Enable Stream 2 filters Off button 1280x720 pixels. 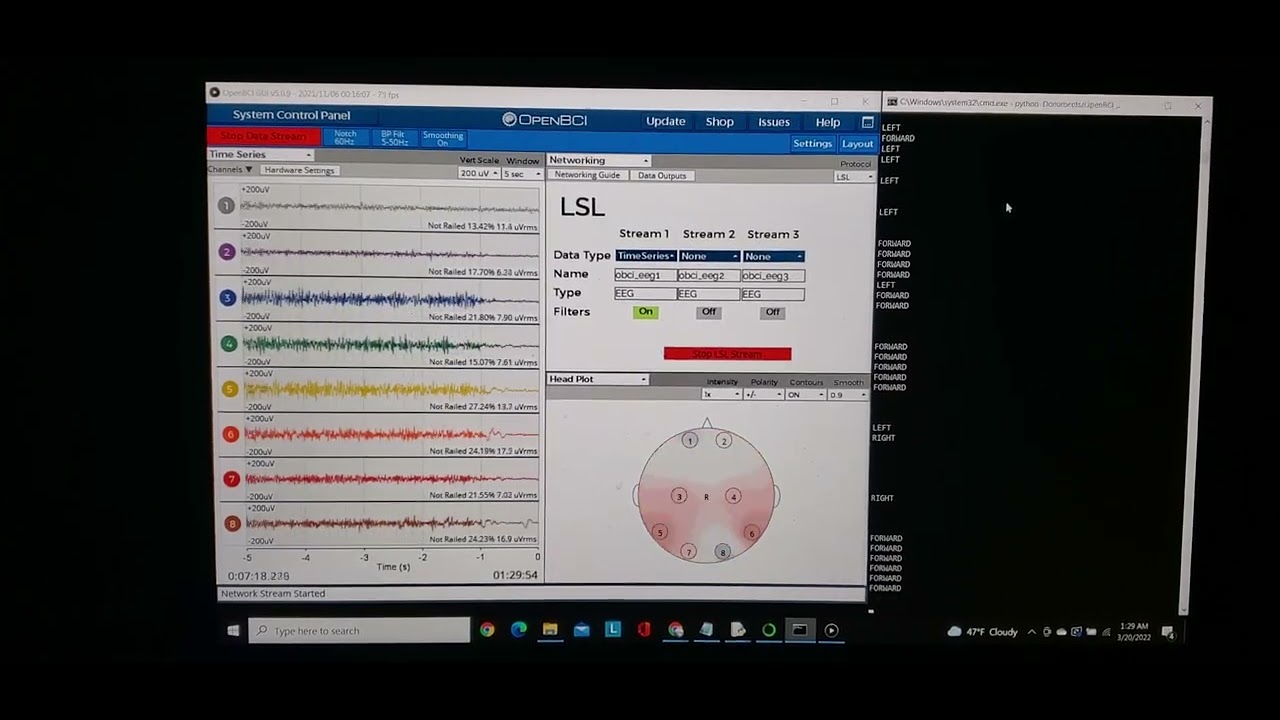(x=709, y=312)
